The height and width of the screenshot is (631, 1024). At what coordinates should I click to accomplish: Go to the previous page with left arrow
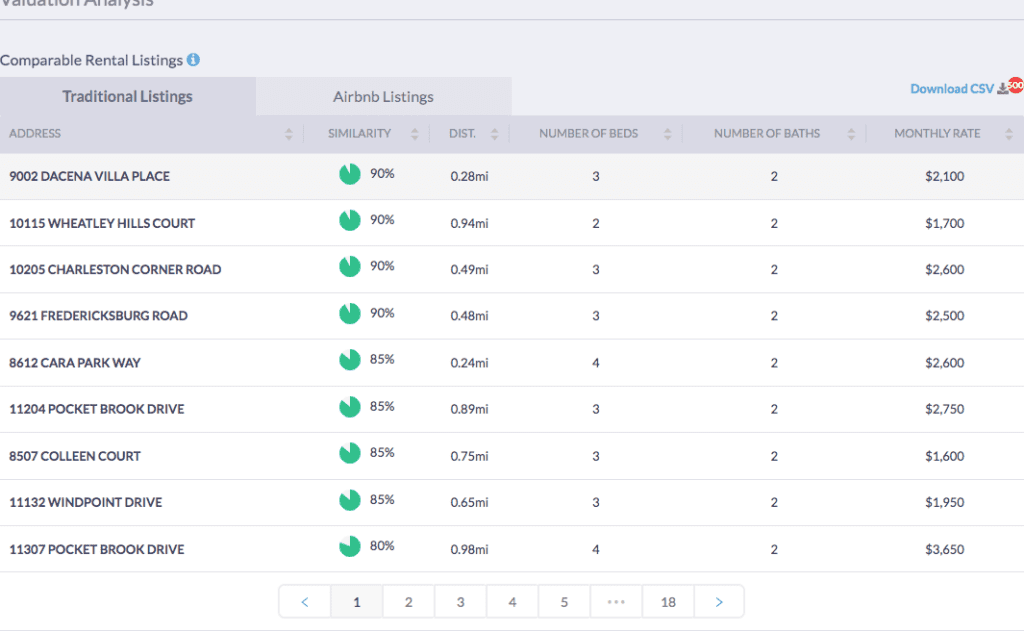click(305, 602)
